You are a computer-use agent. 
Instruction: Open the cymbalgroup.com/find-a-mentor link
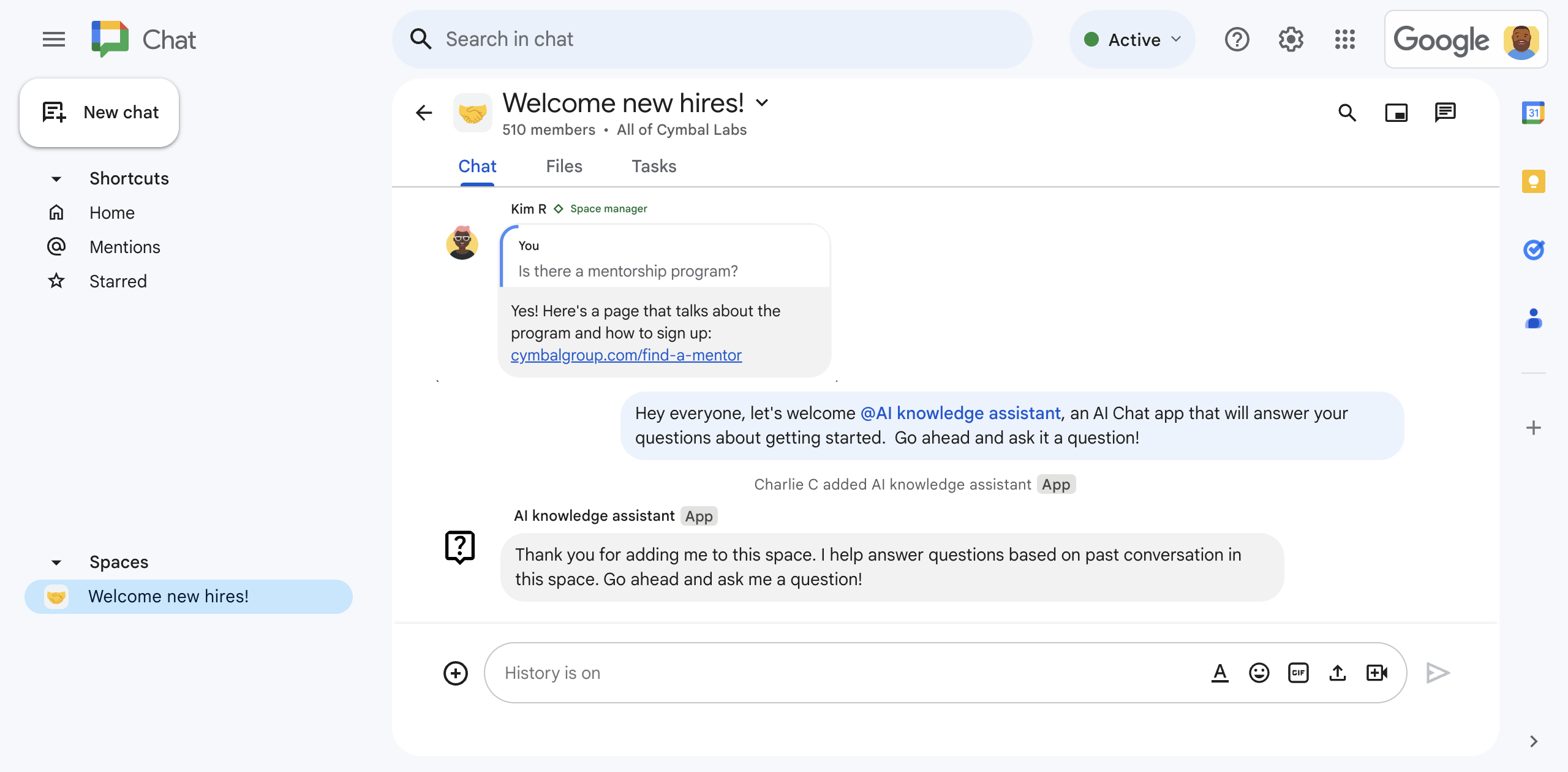(627, 354)
